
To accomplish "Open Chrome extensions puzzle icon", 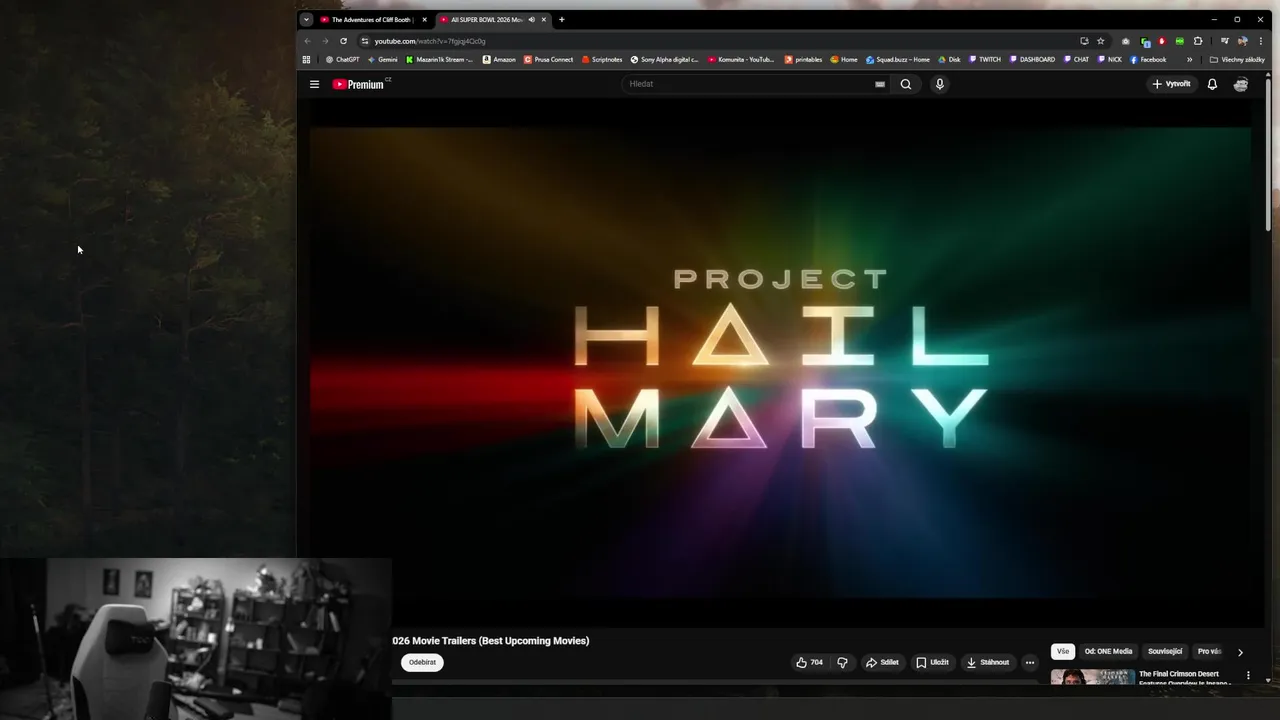I will coord(1198,41).
